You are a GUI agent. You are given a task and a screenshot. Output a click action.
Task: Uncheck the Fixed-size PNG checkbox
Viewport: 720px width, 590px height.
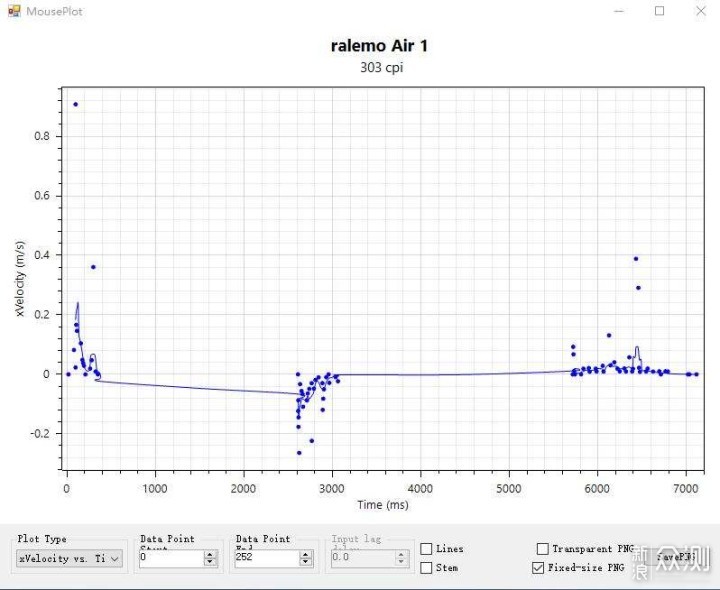[x=538, y=568]
